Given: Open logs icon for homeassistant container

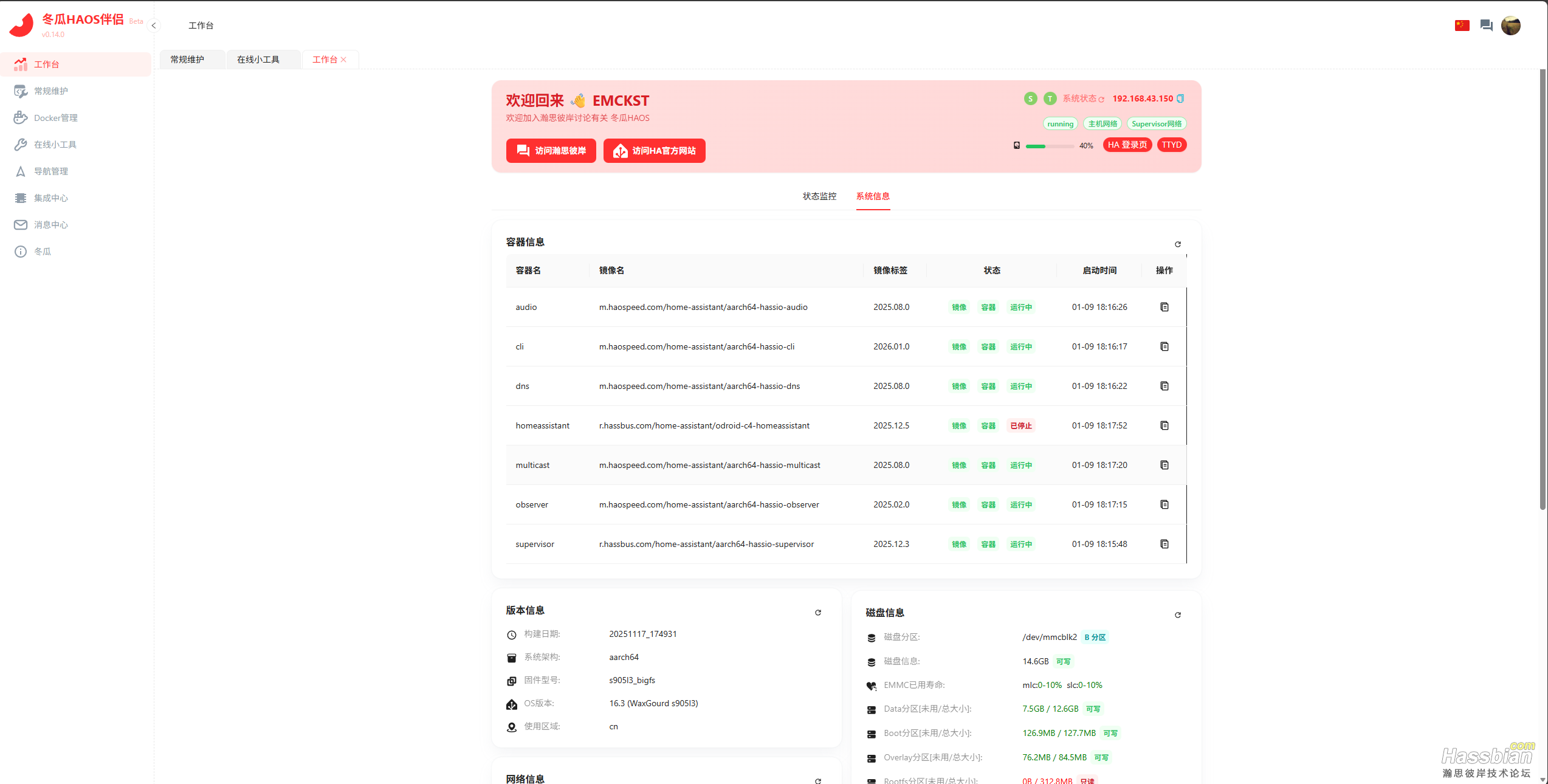Looking at the screenshot, I should pos(1164,425).
